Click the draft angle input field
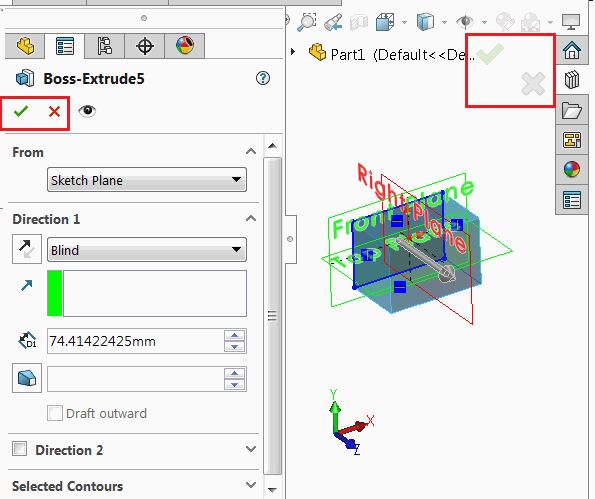595x499 pixels. click(x=135, y=379)
